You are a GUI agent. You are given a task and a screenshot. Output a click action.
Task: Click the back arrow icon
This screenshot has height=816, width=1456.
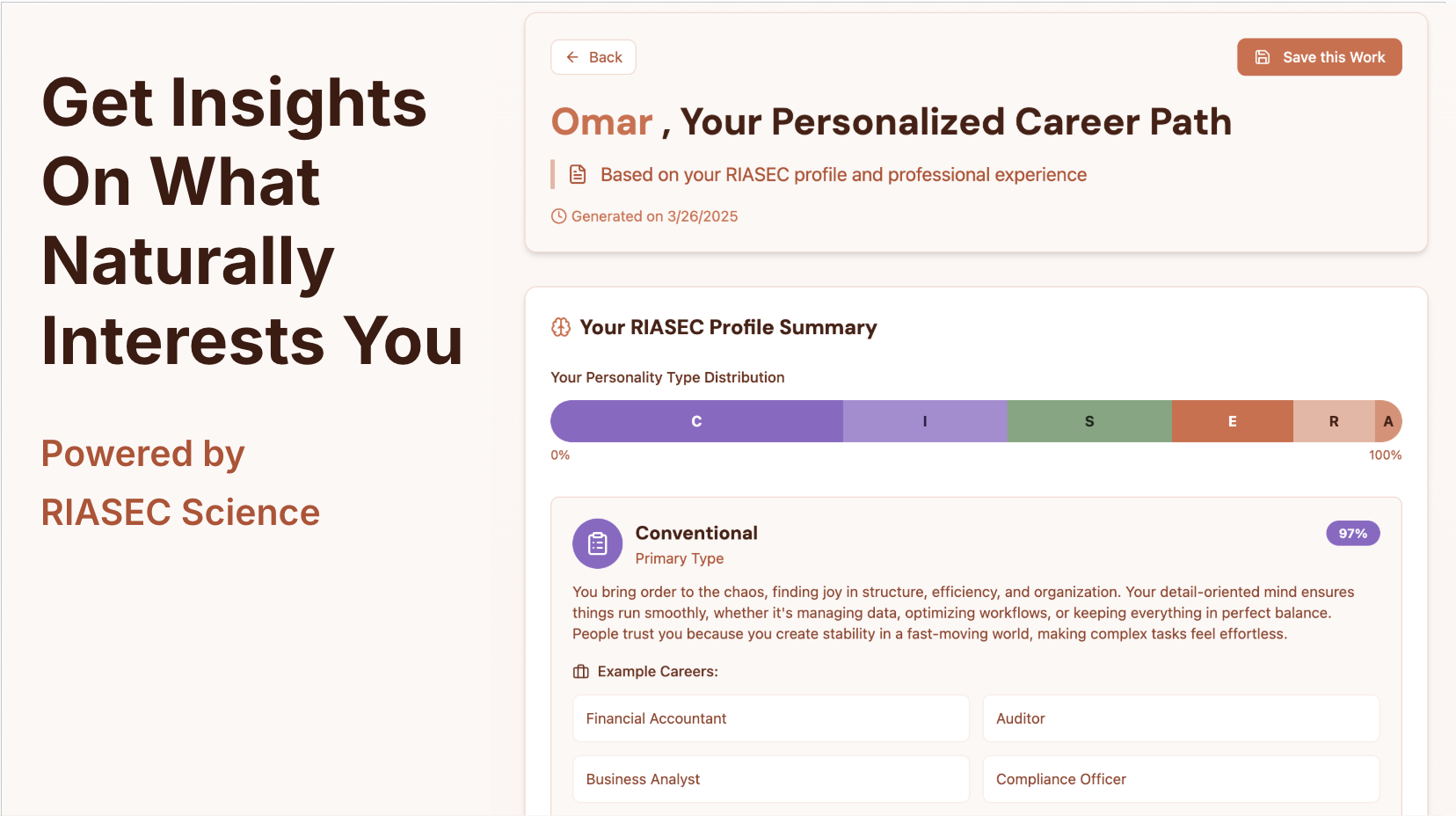(572, 57)
